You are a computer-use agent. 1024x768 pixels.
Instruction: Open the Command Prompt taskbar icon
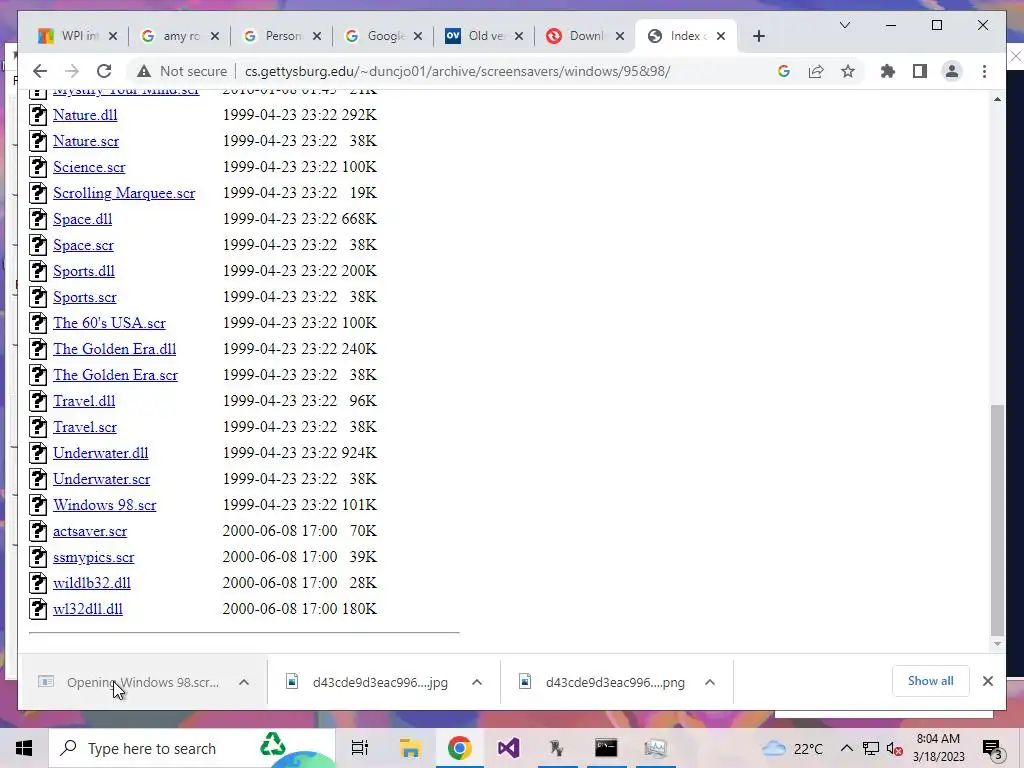tap(605, 748)
